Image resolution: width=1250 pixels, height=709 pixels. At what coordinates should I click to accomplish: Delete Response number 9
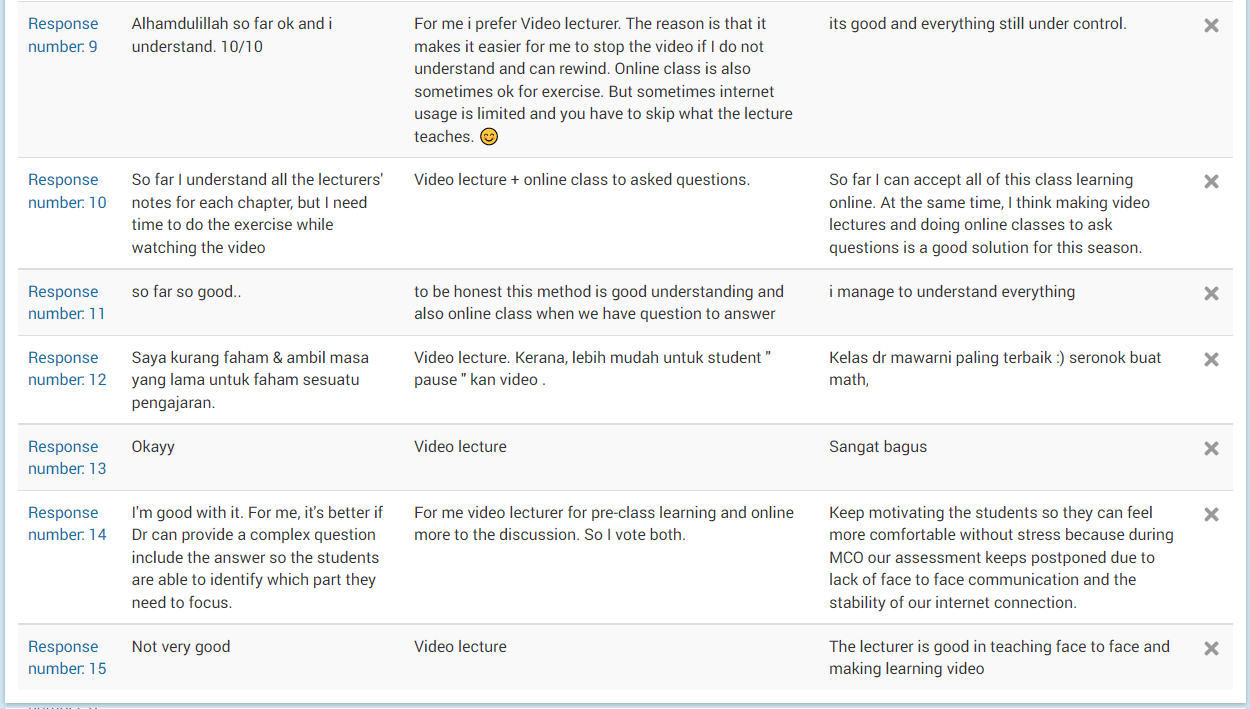(1211, 23)
